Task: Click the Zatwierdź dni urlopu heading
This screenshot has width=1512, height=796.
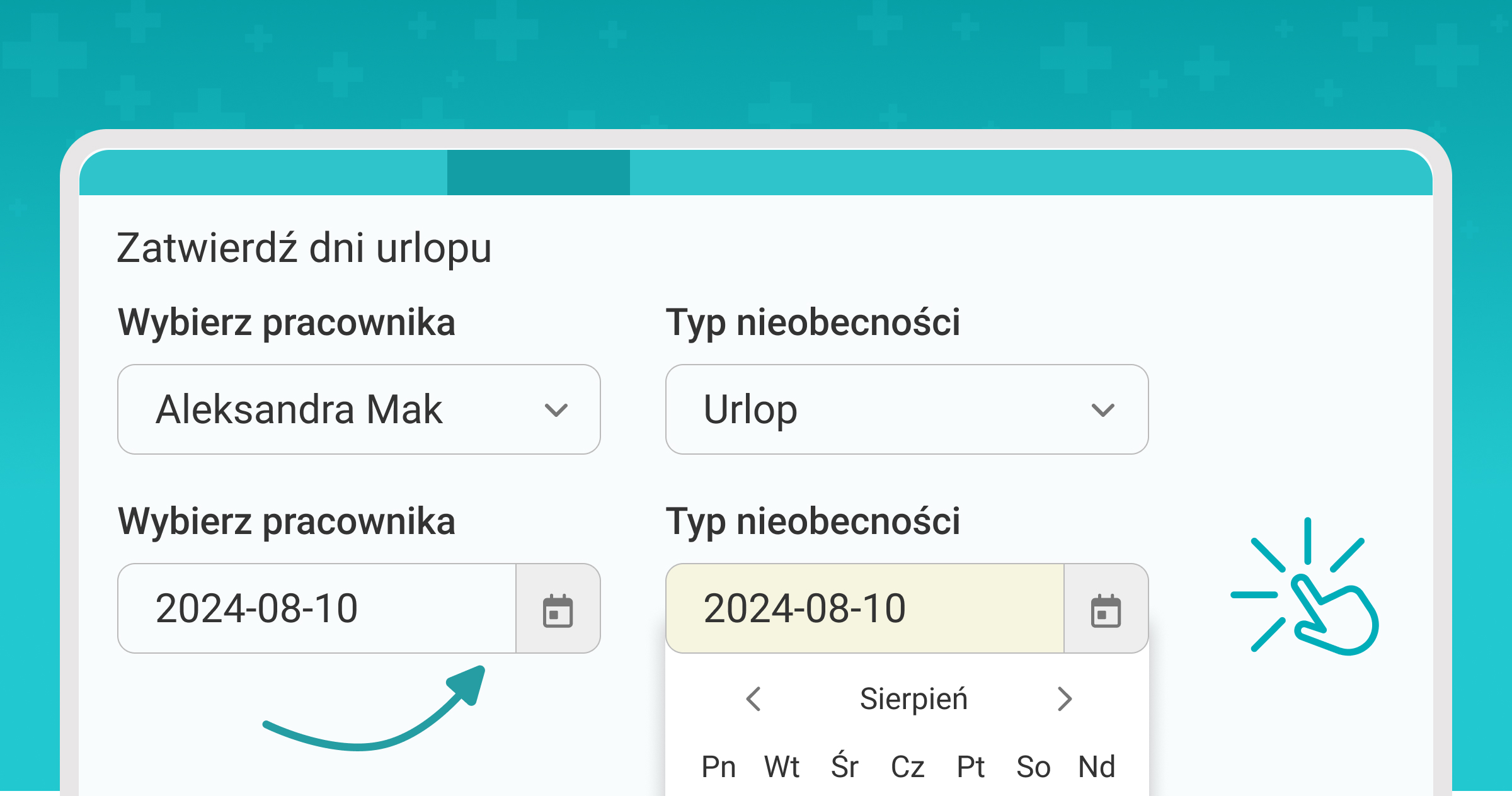Action: 304,249
